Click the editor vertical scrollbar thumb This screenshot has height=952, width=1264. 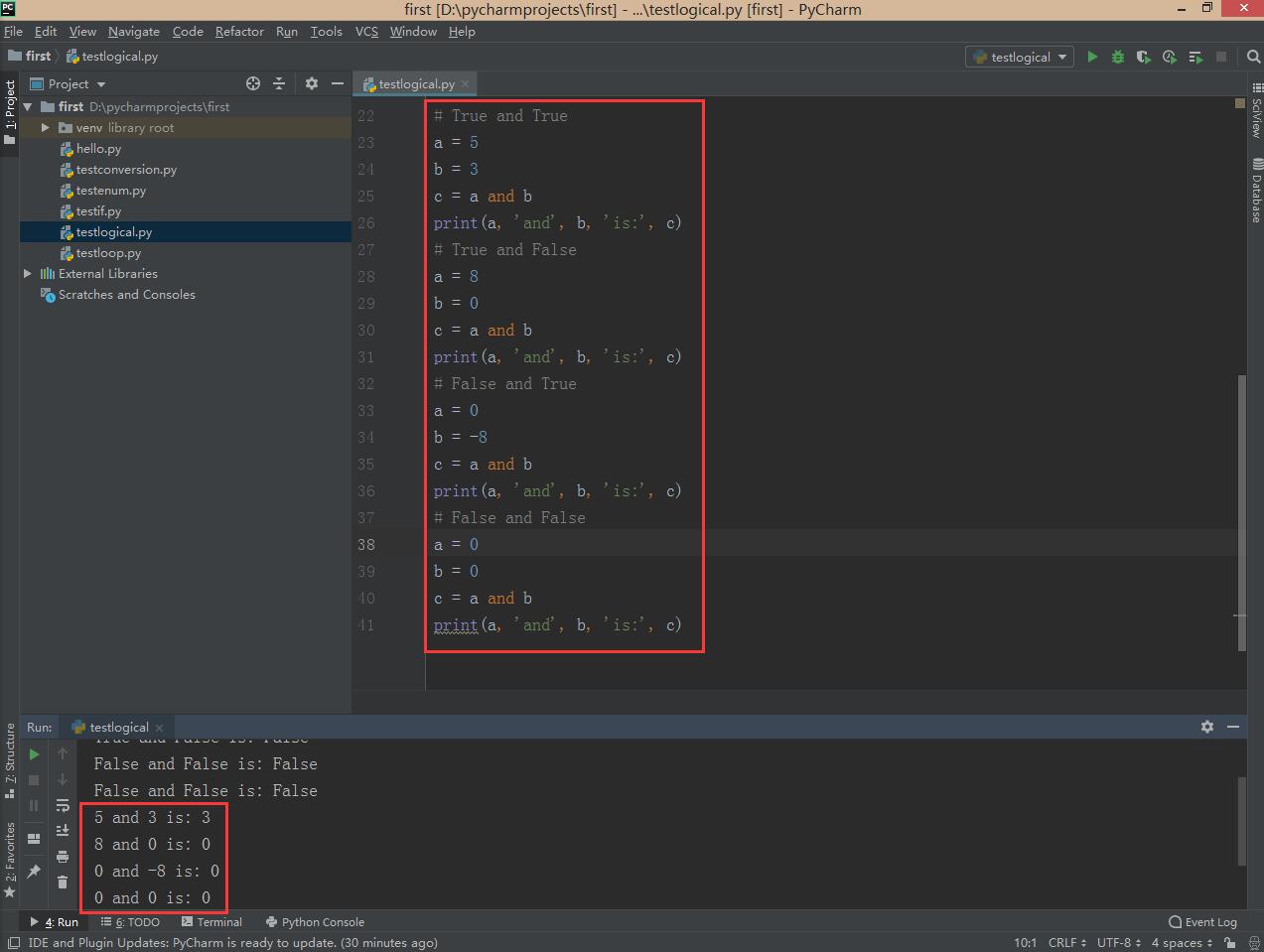pos(1241,512)
